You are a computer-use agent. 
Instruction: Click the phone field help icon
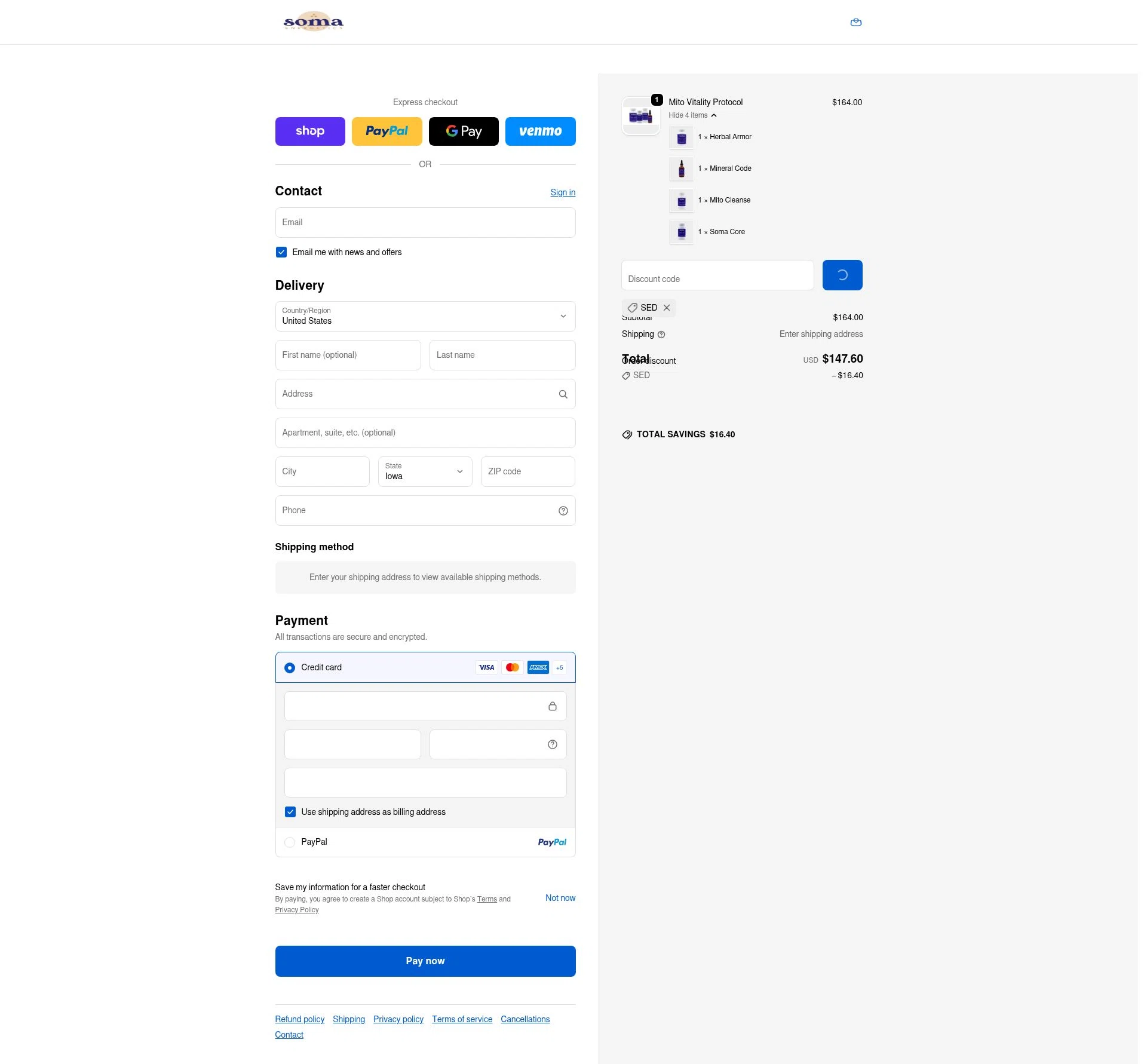[563, 511]
